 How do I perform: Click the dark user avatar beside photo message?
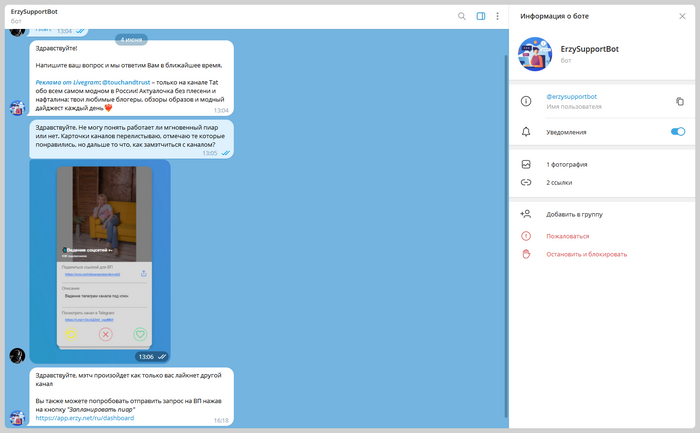(x=17, y=356)
